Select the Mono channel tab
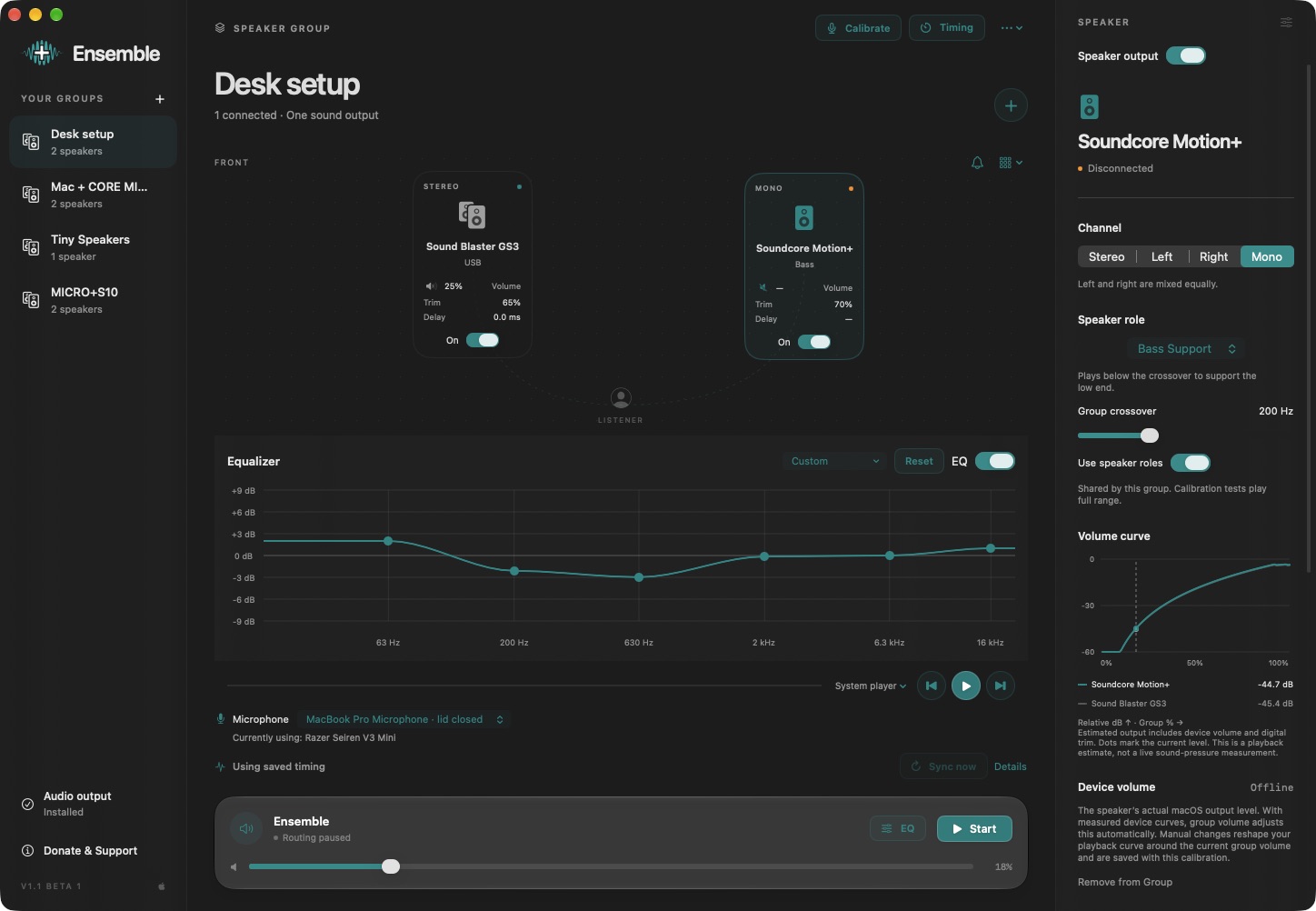Image resolution: width=1316 pixels, height=911 pixels. (1266, 257)
